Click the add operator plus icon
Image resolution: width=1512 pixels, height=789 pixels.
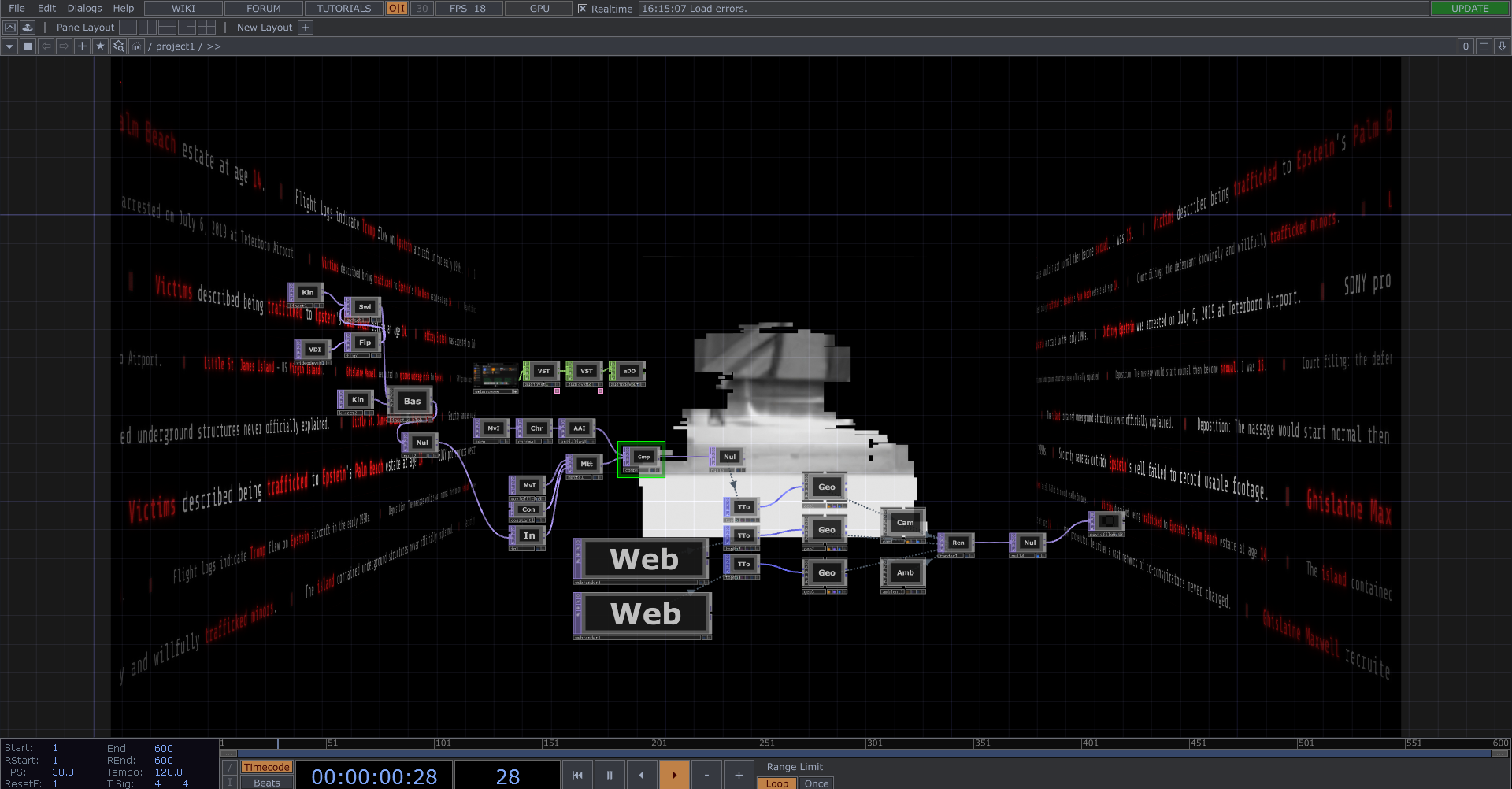point(82,46)
